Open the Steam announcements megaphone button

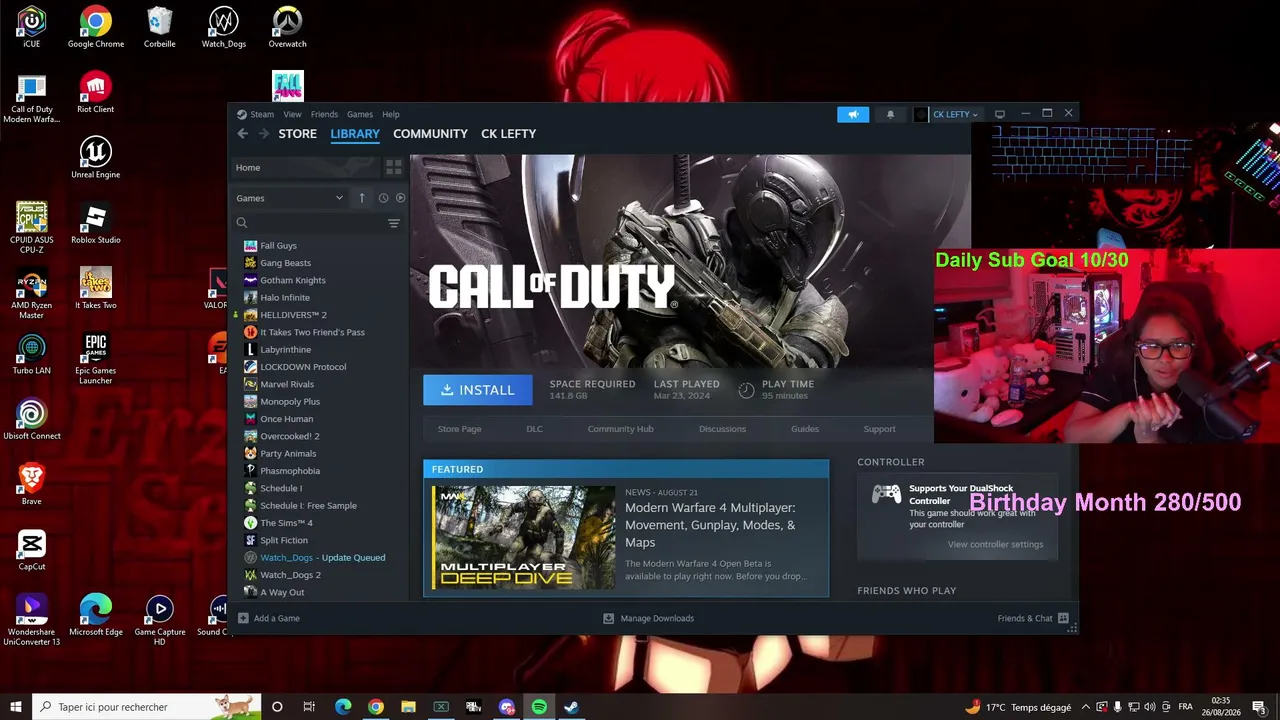(853, 114)
